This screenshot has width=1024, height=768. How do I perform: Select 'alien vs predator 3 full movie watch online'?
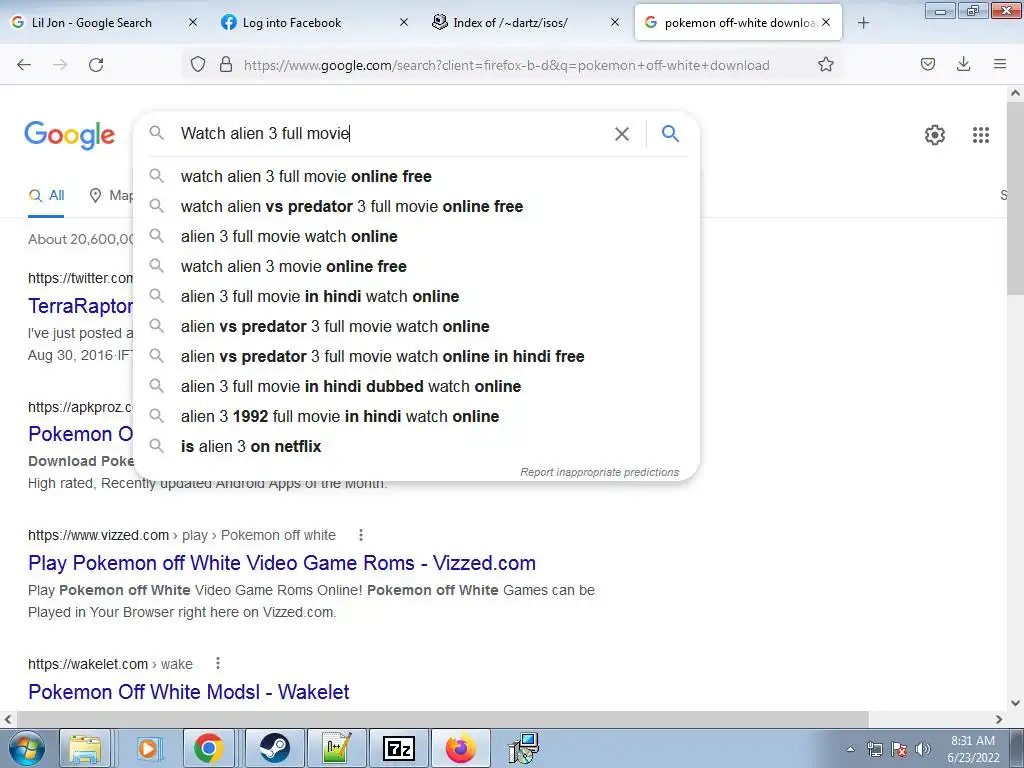[x=417, y=327]
